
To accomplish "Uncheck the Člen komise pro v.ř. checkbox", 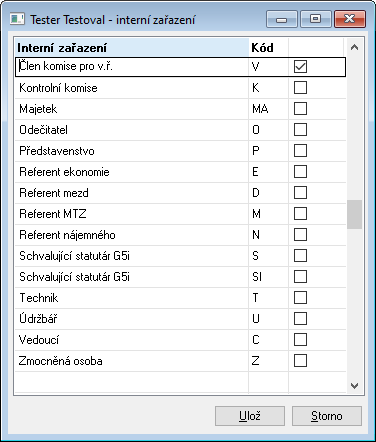I will [x=300, y=67].
